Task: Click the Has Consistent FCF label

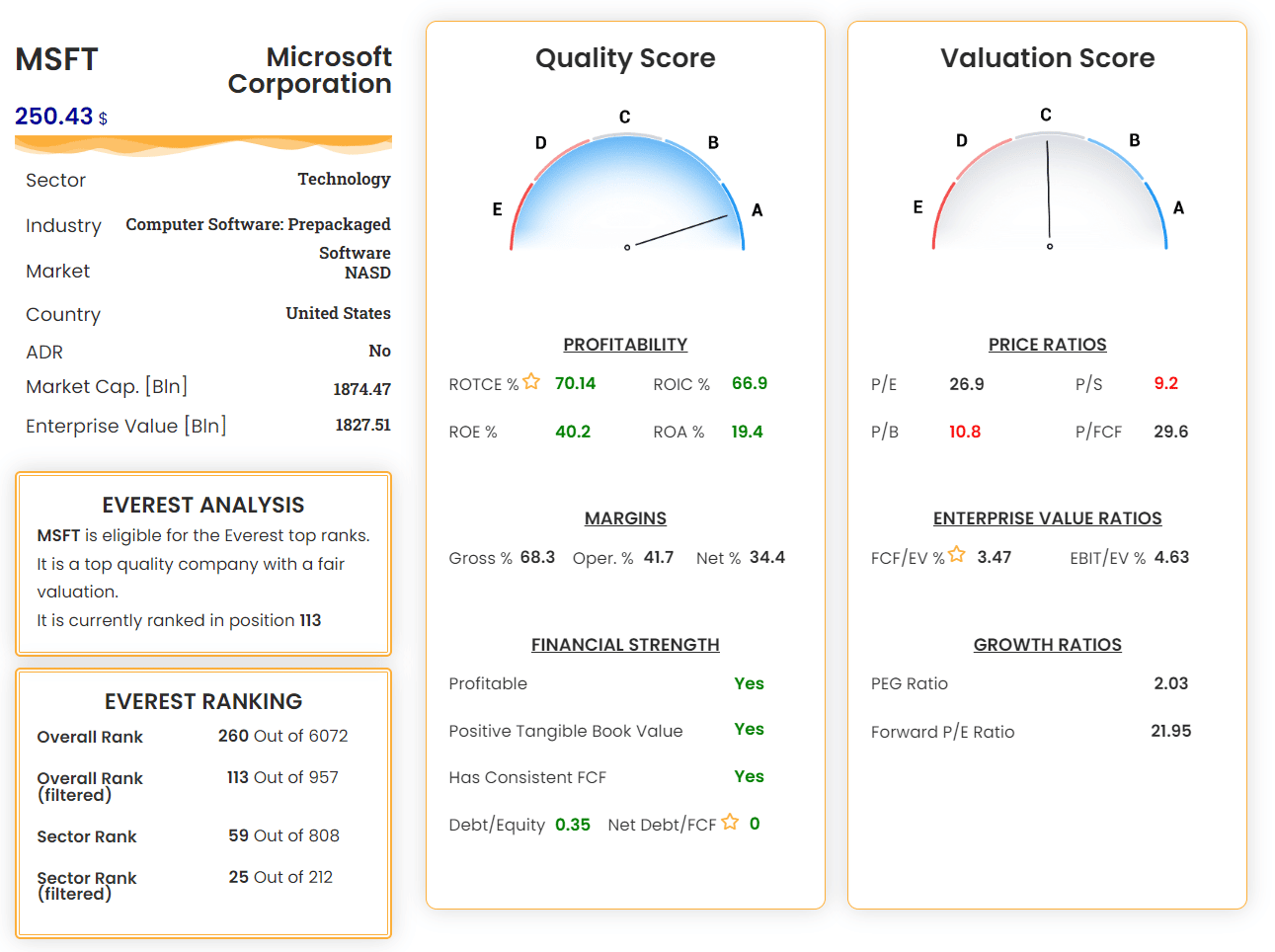Action: (x=527, y=777)
